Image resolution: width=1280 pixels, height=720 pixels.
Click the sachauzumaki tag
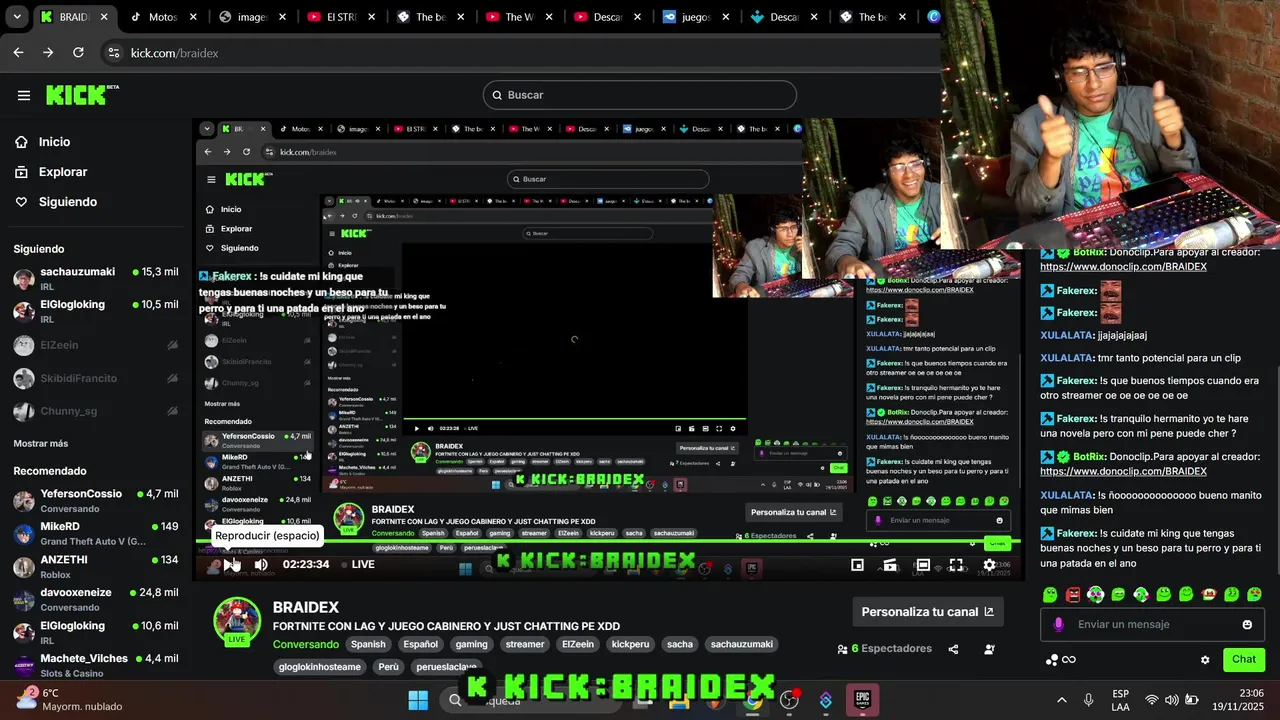click(x=742, y=645)
